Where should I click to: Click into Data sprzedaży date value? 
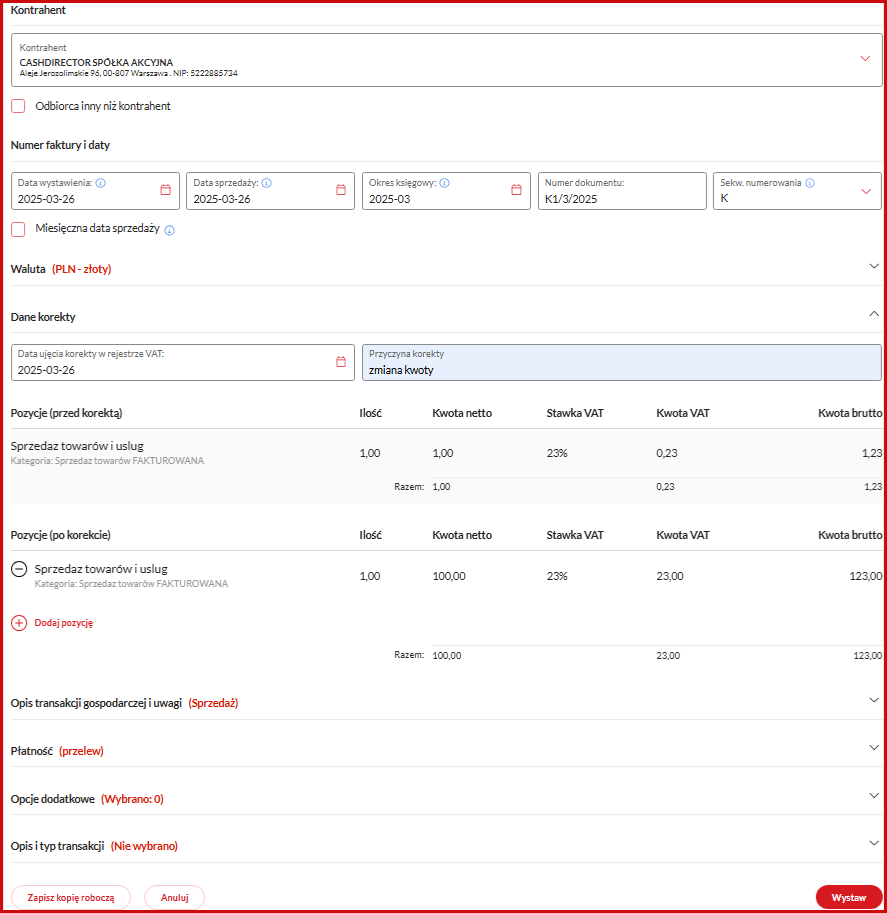tap(222, 199)
